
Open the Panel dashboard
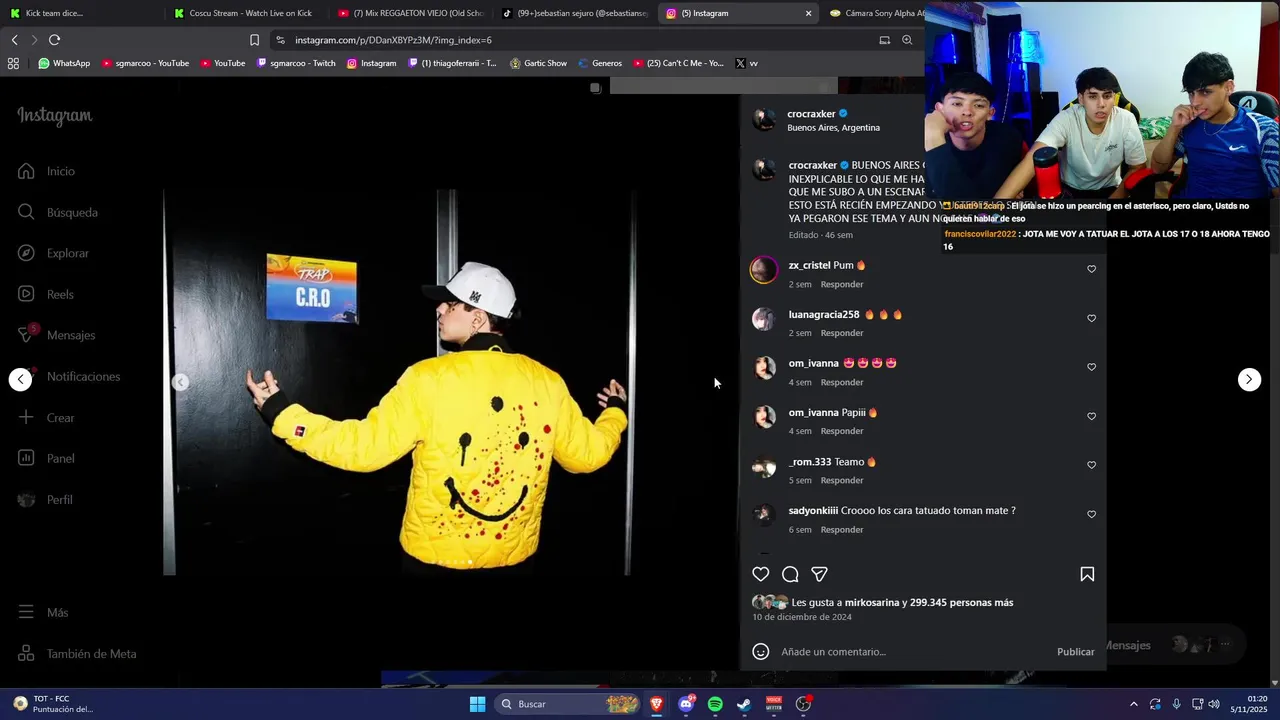click(x=46, y=458)
